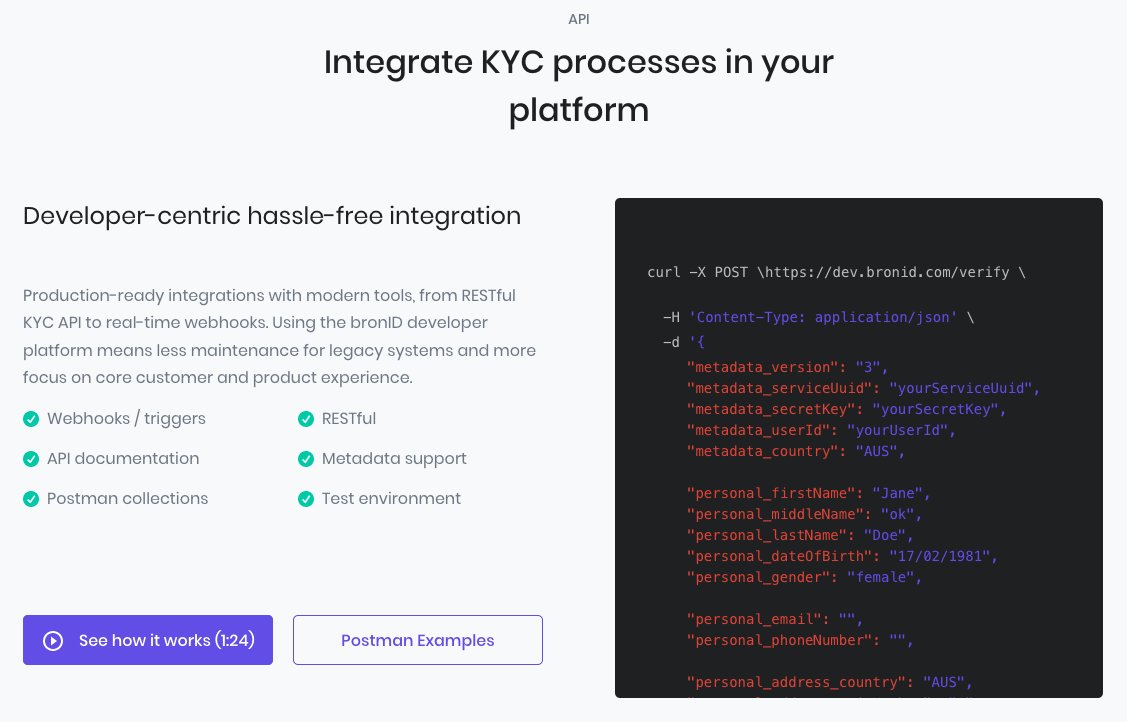Screen dimensions: 1127x722
Task: Click the "metadata_serviceUuid" code line
Action: pos(863,388)
